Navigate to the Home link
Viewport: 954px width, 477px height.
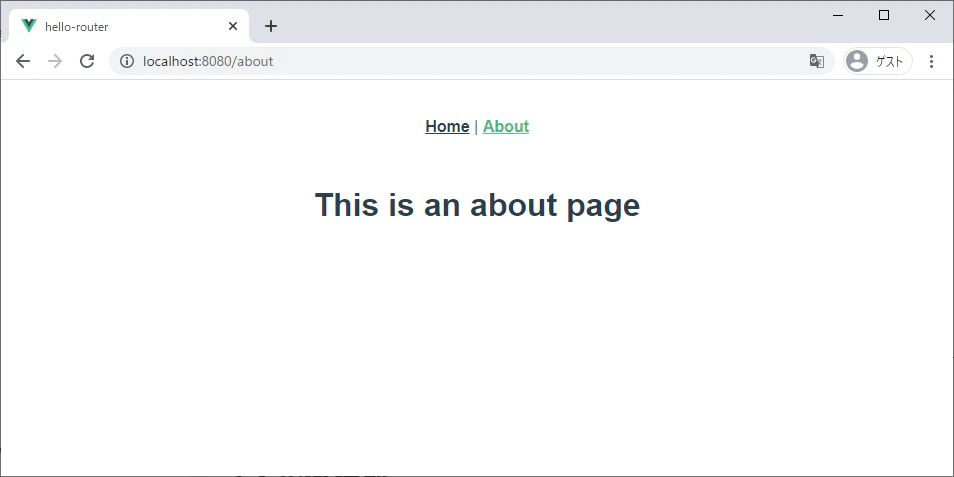click(447, 127)
